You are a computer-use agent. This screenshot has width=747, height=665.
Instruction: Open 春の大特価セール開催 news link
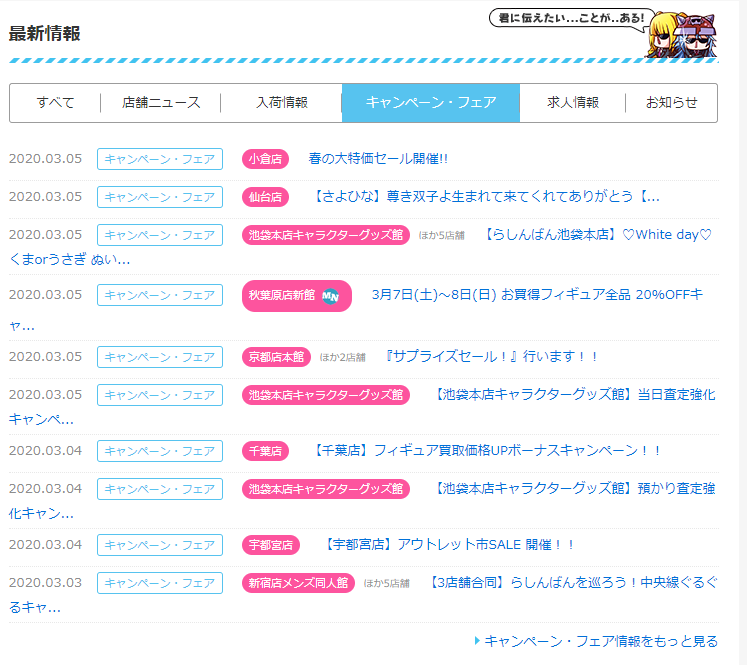(378, 159)
